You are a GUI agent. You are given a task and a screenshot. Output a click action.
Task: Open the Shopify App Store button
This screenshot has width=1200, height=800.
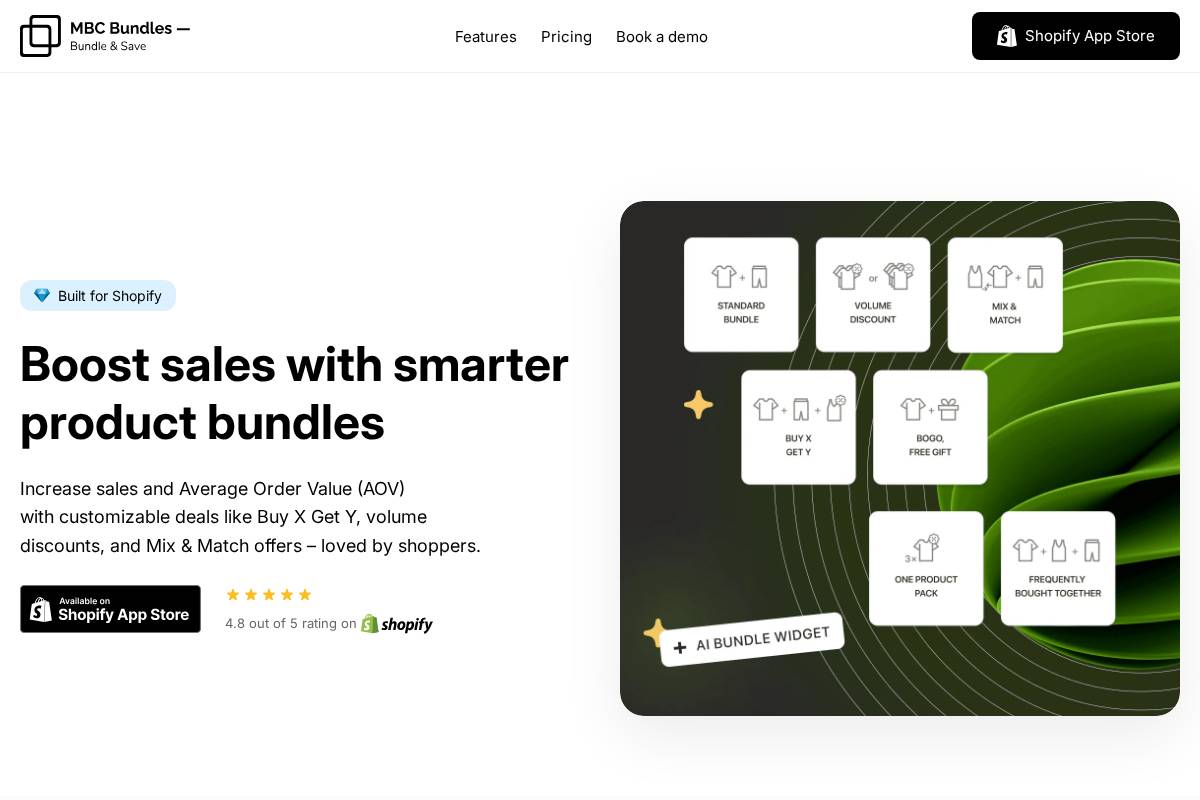(1076, 36)
